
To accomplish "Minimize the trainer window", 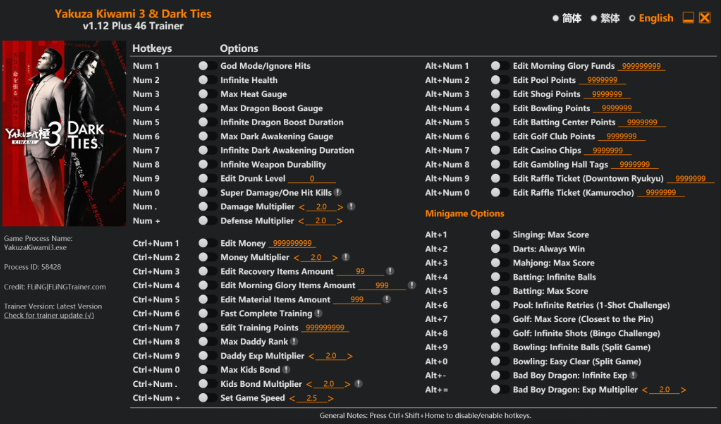I will (x=688, y=18).
